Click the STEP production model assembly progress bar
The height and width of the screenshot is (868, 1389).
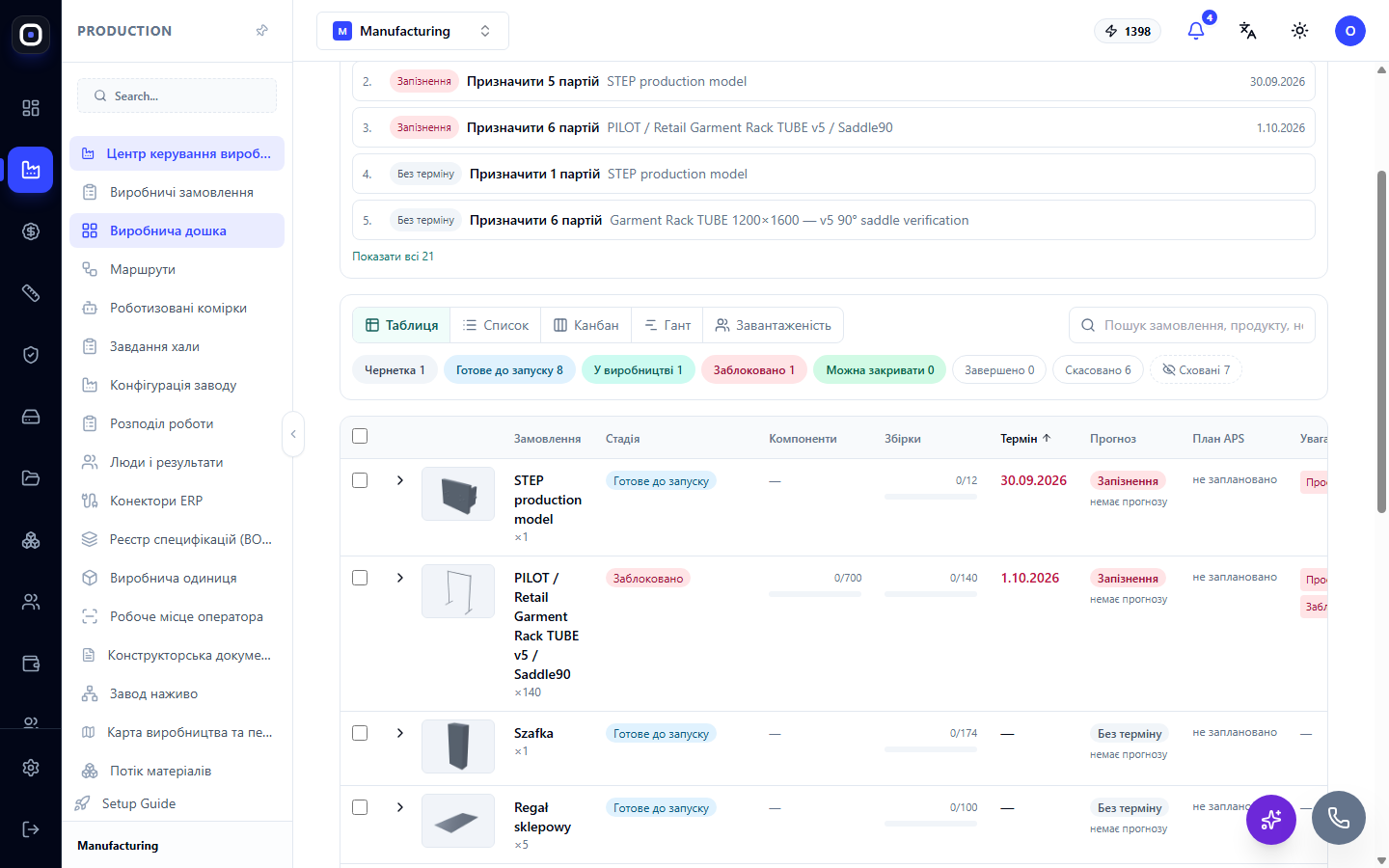[931, 497]
